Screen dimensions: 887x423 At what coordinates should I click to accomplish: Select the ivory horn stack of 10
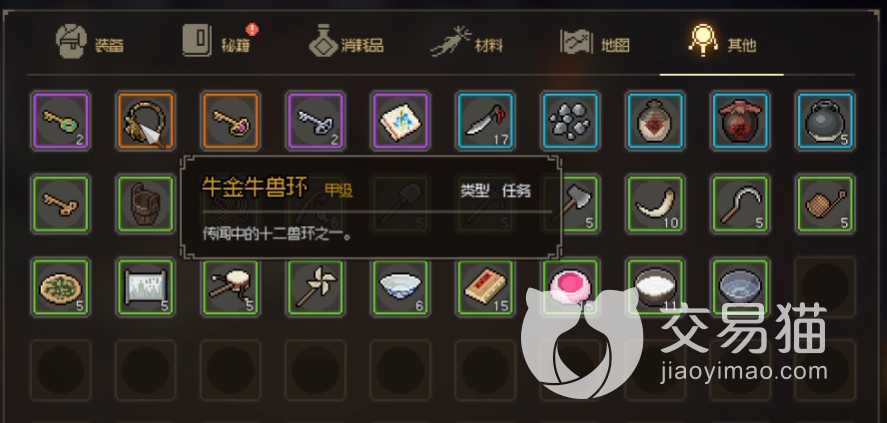click(x=656, y=204)
